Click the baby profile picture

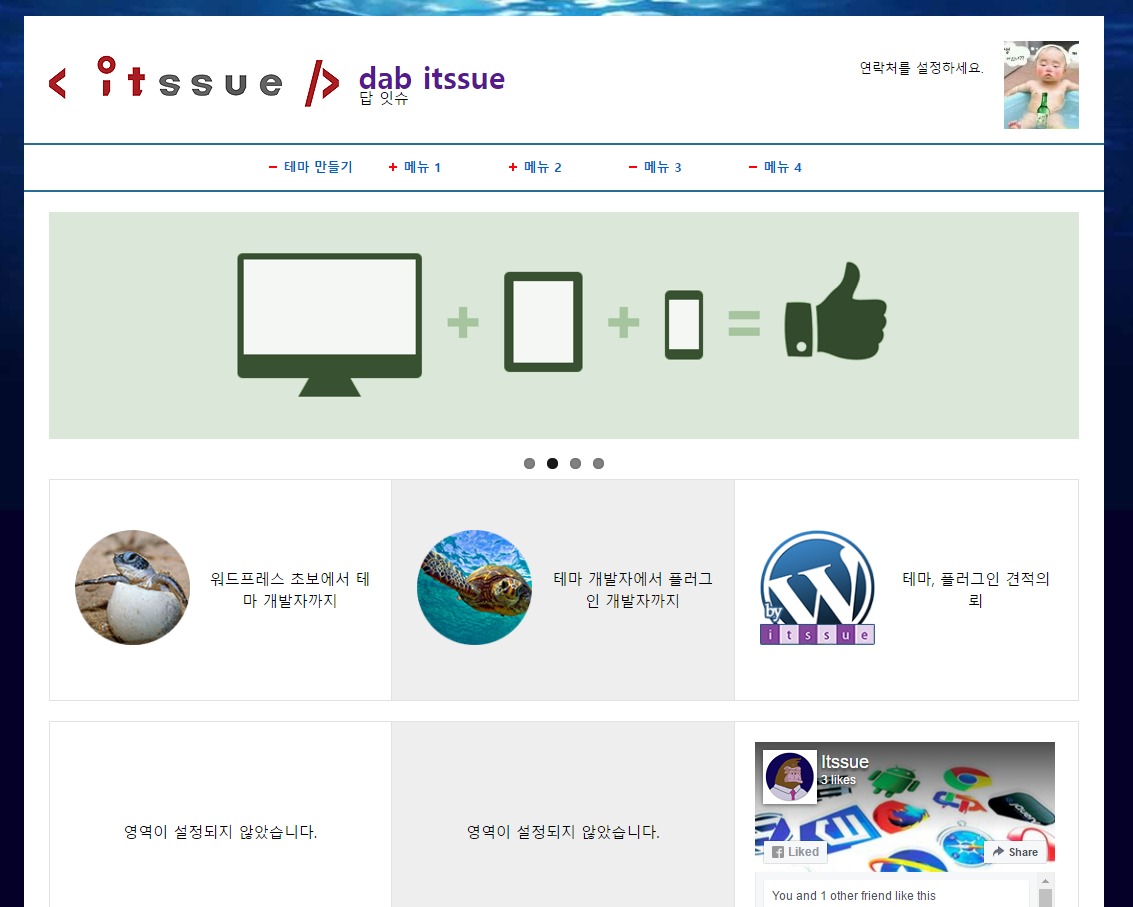[x=1041, y=85]
